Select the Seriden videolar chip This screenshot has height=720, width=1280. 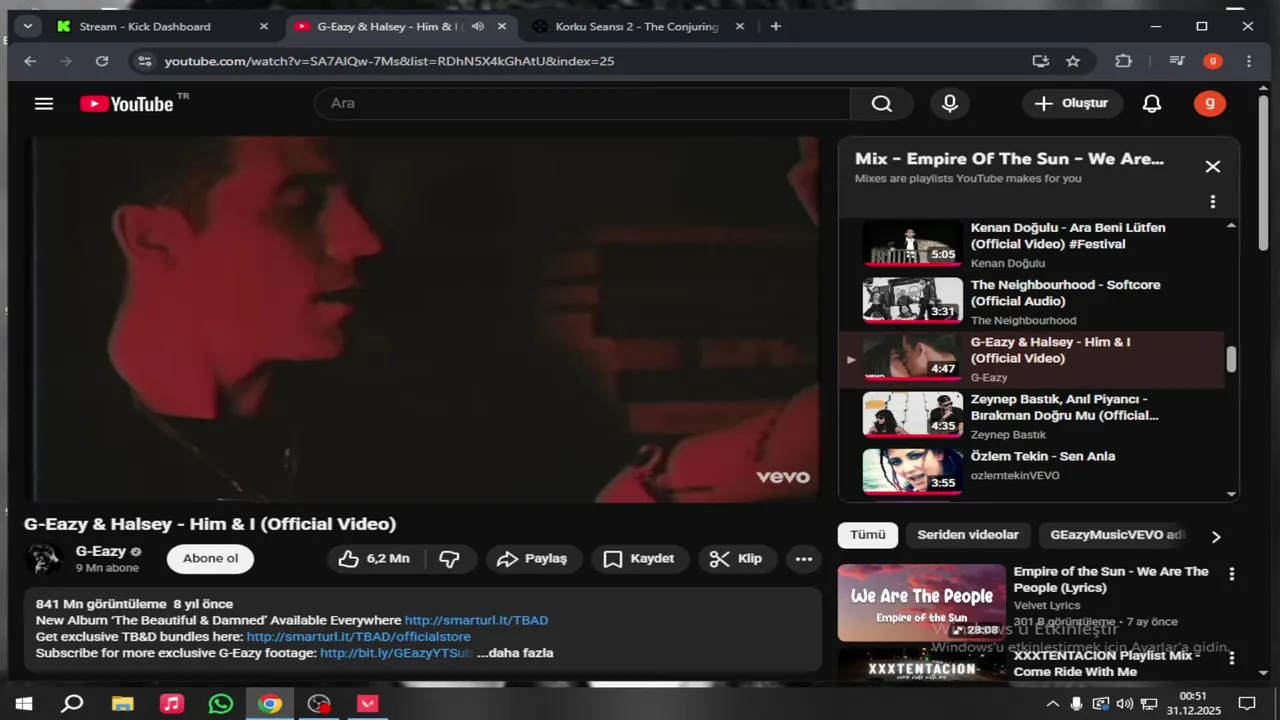click(x=968, y=535)
